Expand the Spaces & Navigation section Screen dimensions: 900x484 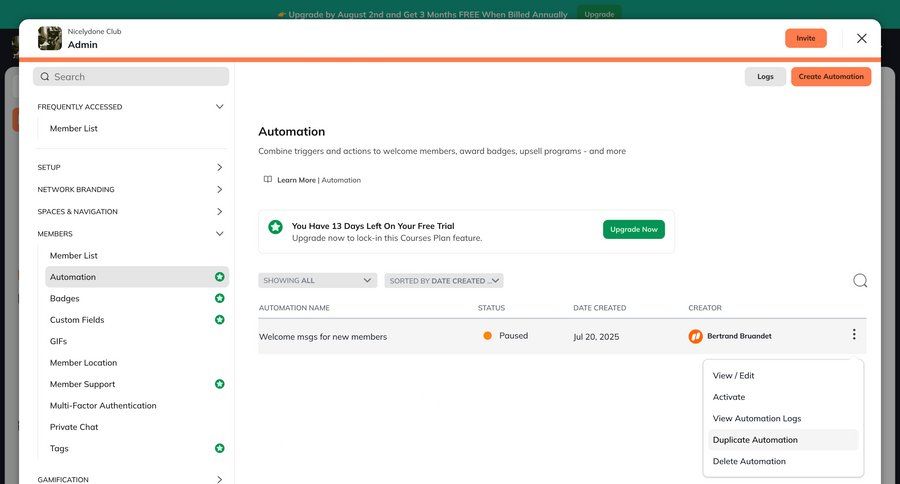pos(219,212)
